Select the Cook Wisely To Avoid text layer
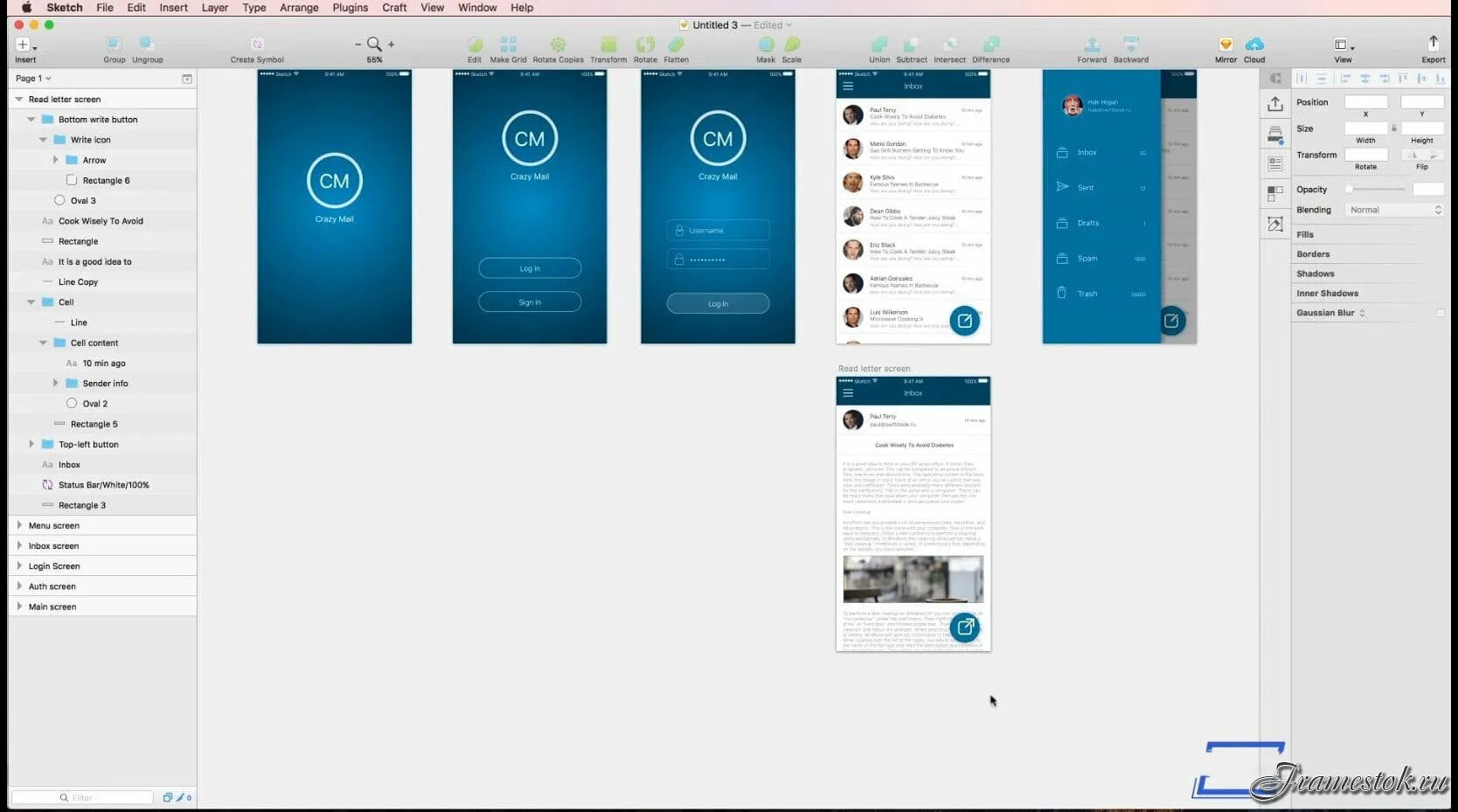 pyautogui.click(x=101, y=221)
